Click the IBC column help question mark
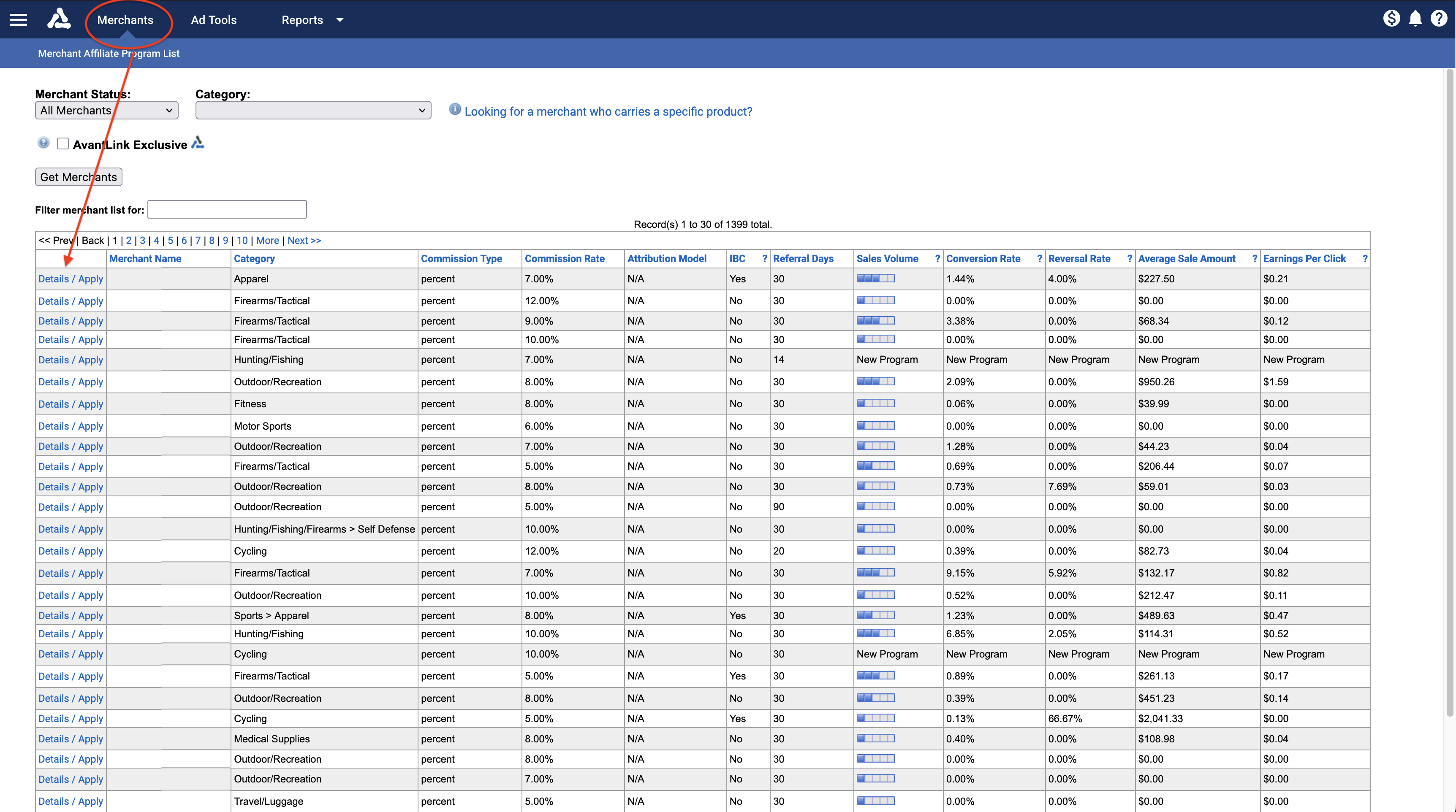 click(x=764, y=259)
